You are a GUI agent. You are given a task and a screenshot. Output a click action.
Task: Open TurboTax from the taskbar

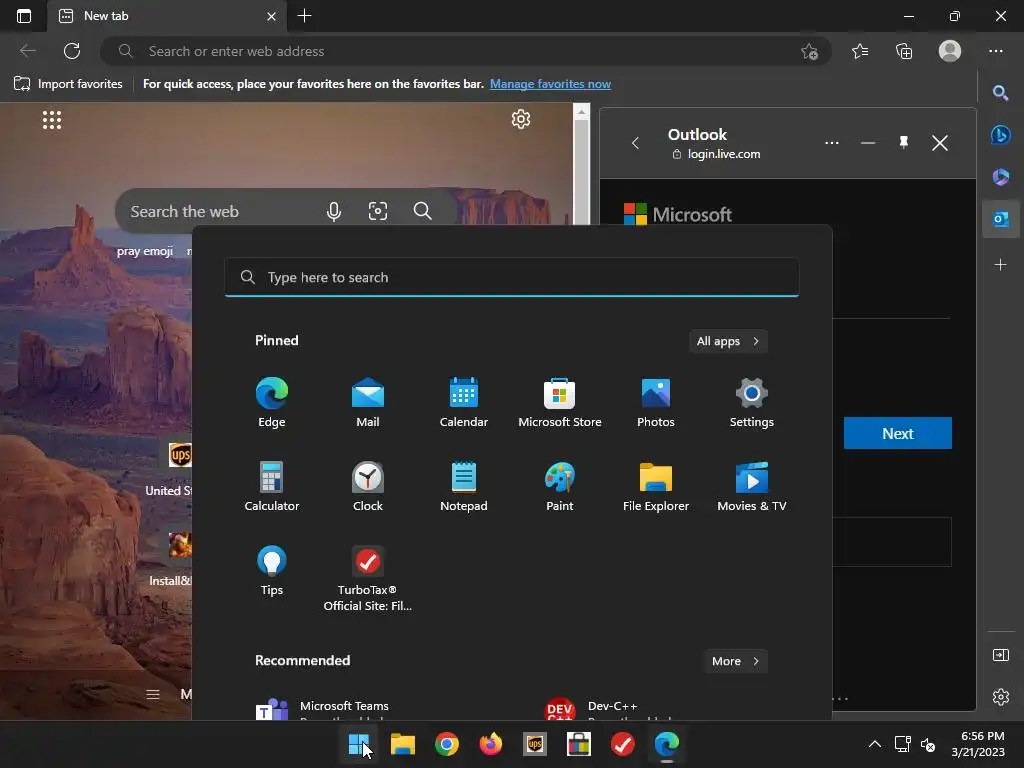point(622,744)
